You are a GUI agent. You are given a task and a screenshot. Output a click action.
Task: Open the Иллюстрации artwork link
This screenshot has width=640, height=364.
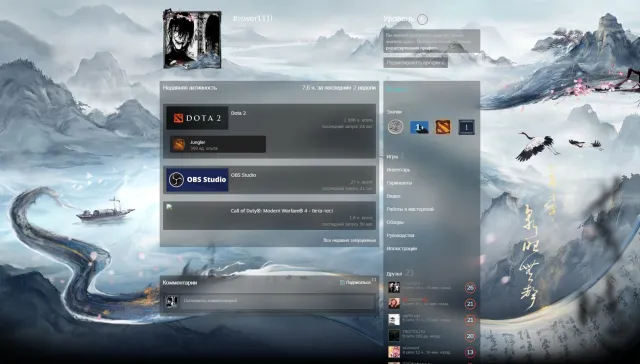(x=402, y=248)
